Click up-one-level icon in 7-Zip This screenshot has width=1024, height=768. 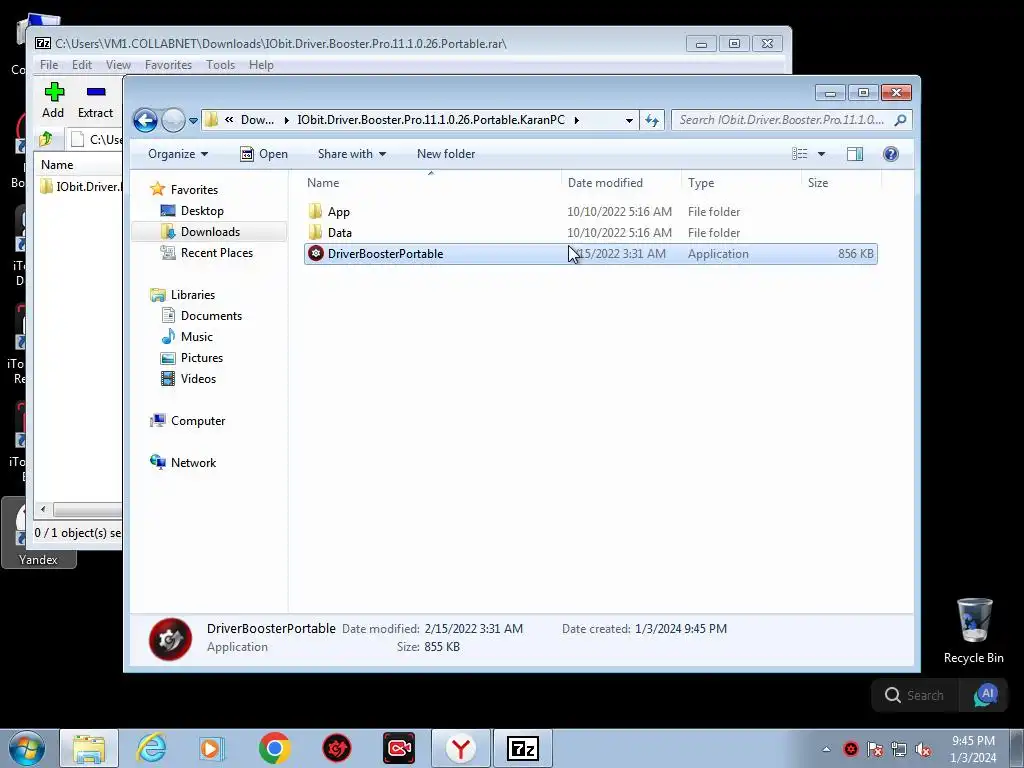pos(46,139)
